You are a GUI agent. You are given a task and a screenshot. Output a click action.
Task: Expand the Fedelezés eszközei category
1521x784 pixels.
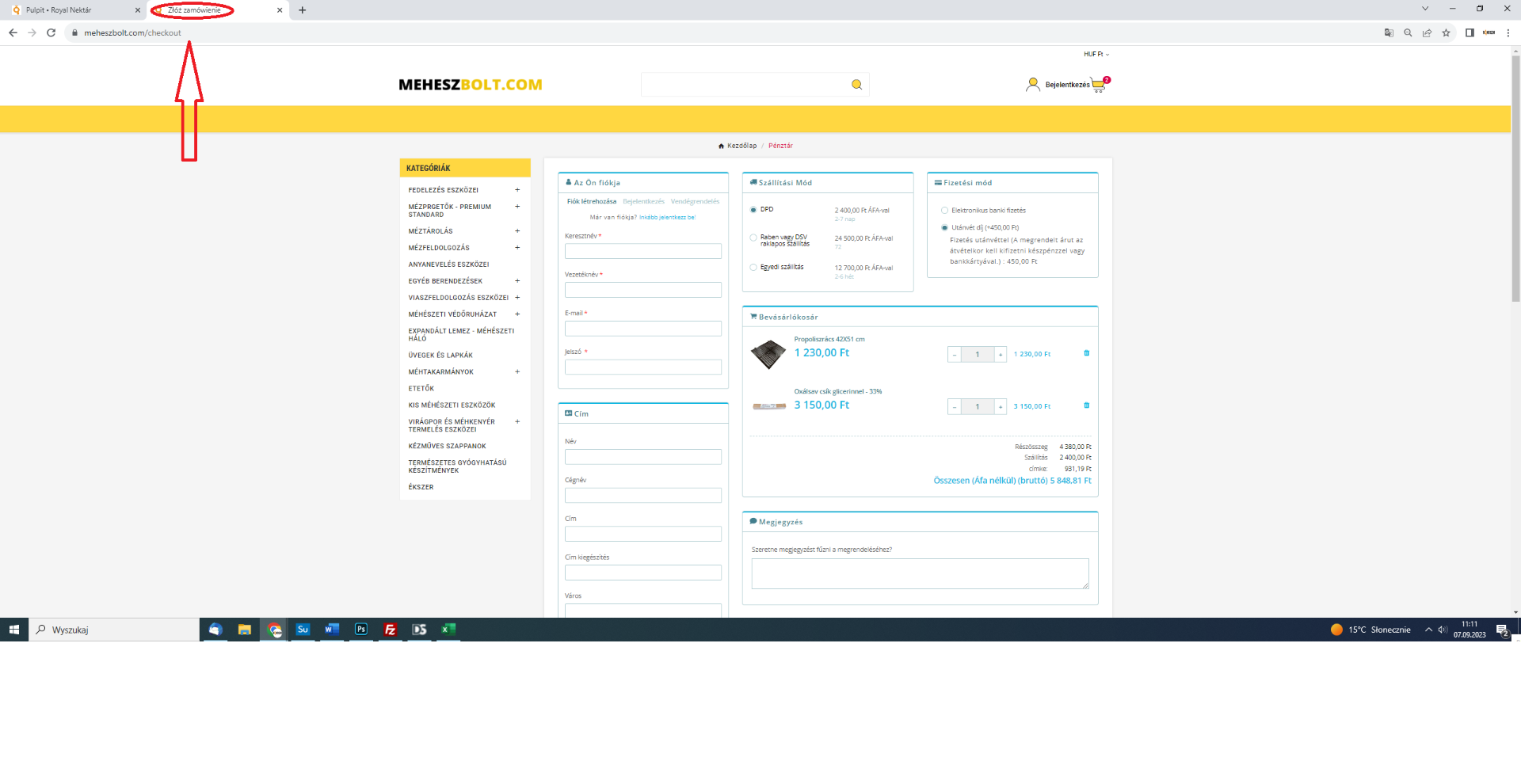(517, 190)
